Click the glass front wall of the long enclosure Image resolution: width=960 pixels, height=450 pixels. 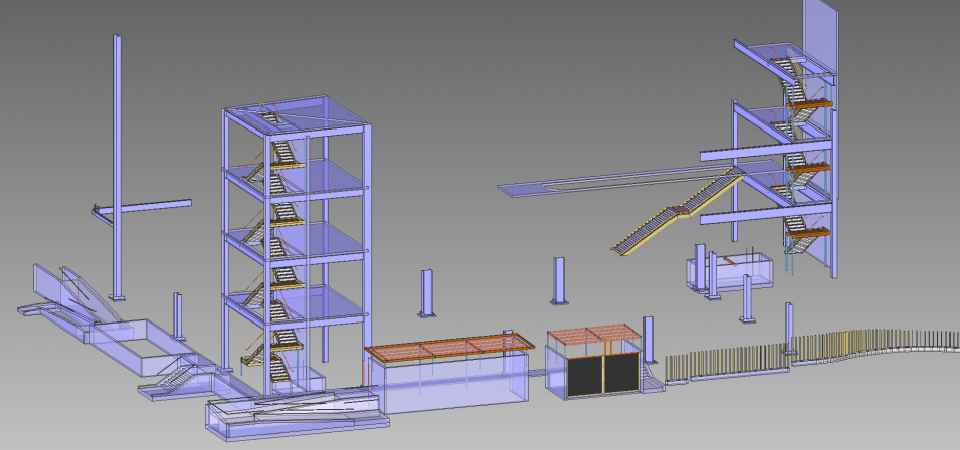pos(450,385)
